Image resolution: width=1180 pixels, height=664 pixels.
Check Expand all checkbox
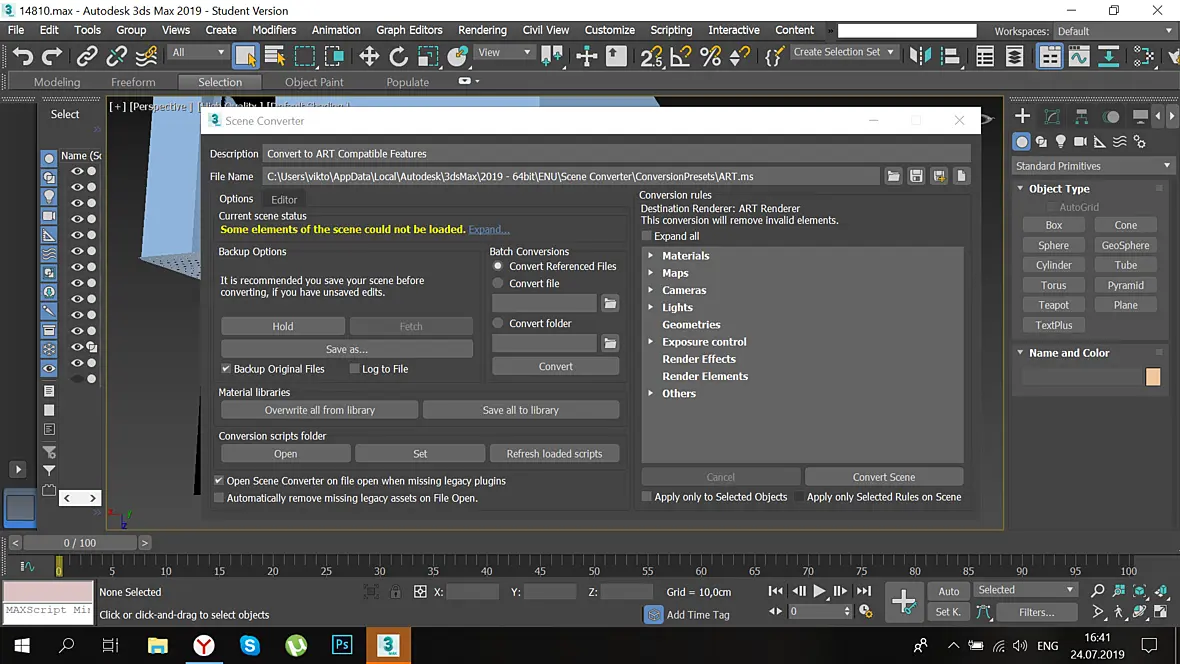pos(646,236)
